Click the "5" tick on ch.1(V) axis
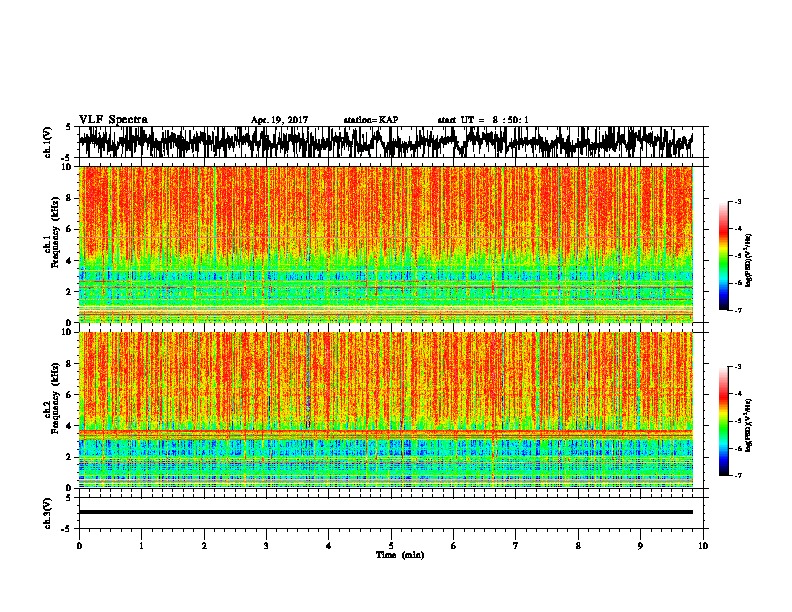 coord(68,127)
